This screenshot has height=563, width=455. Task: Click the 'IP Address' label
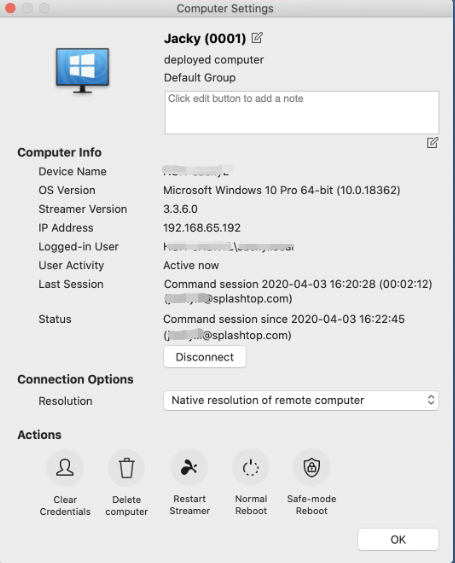[66, 228]
